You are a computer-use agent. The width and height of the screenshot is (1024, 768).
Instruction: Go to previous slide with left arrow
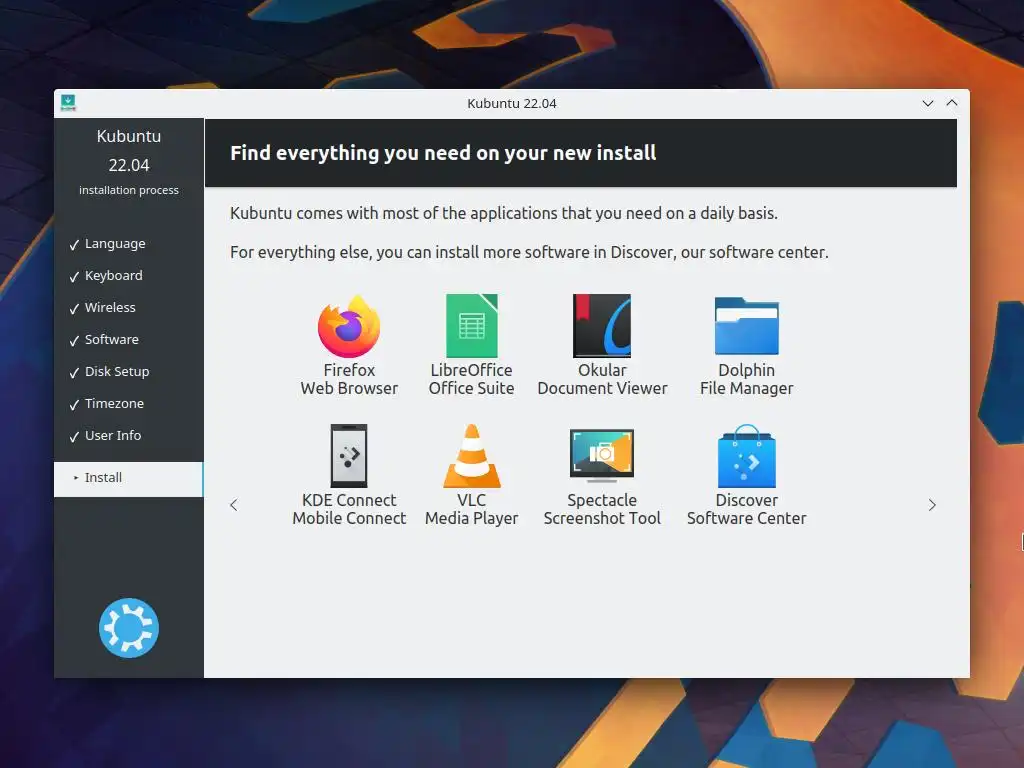pos(234,505)
